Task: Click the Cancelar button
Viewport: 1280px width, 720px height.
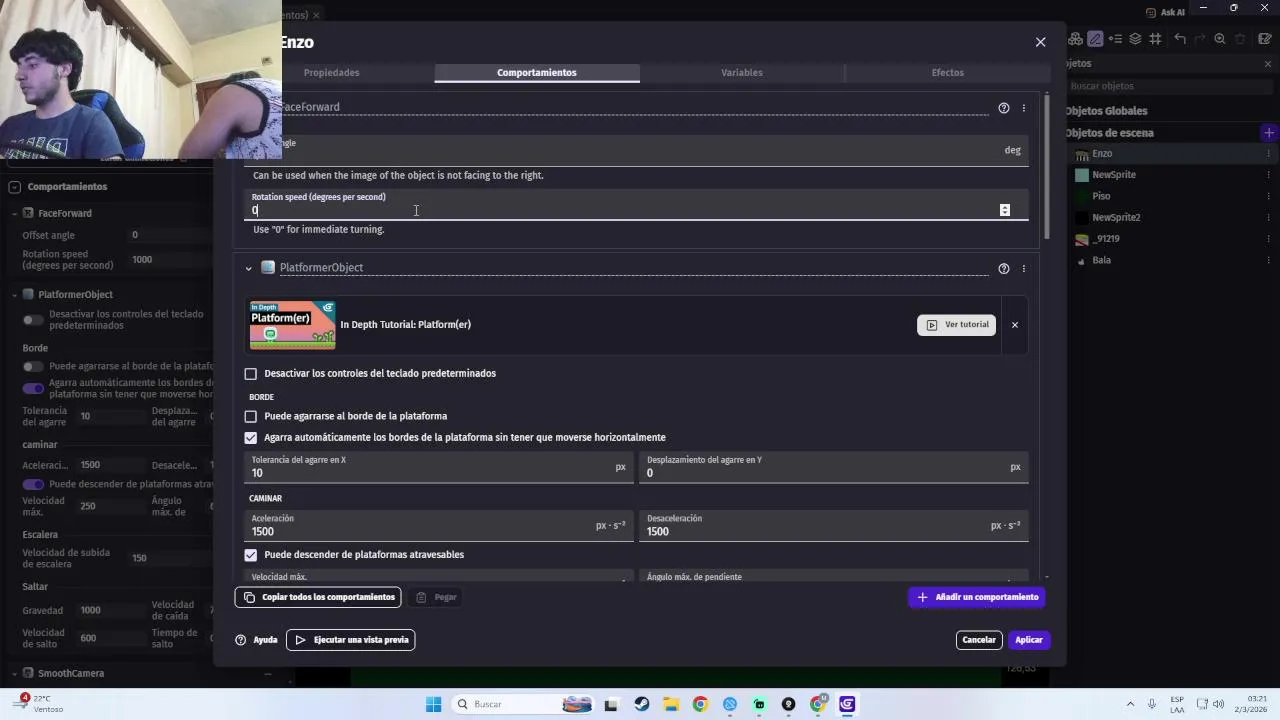Action: tap(979, 640)
